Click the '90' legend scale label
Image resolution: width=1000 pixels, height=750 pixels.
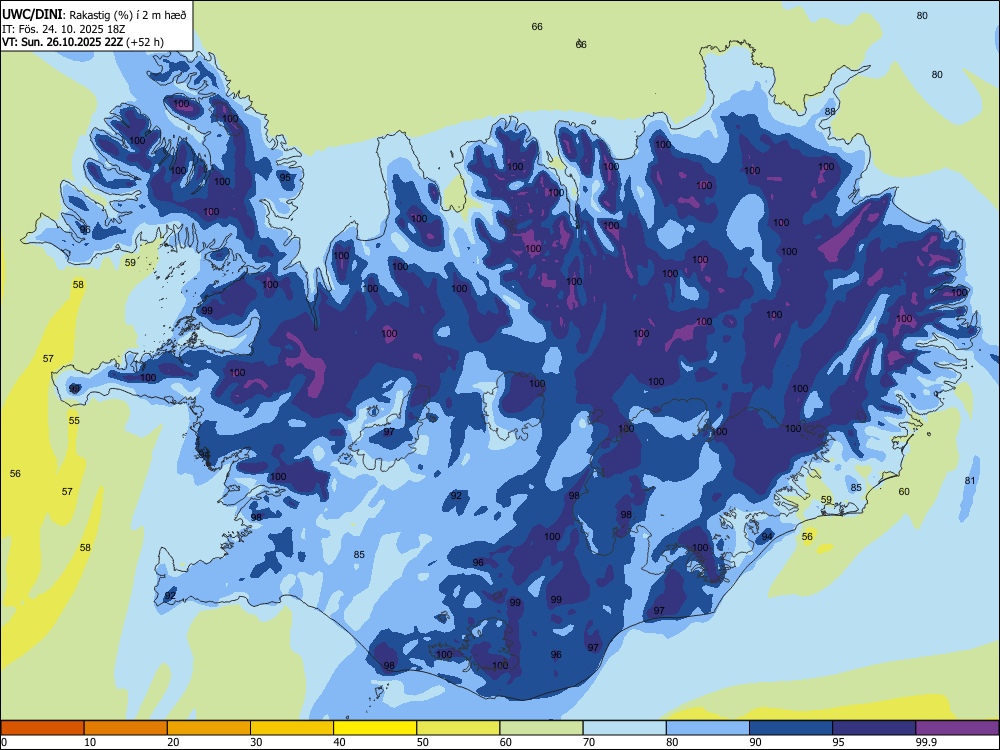pyautogui.click(x=755, y=742)
